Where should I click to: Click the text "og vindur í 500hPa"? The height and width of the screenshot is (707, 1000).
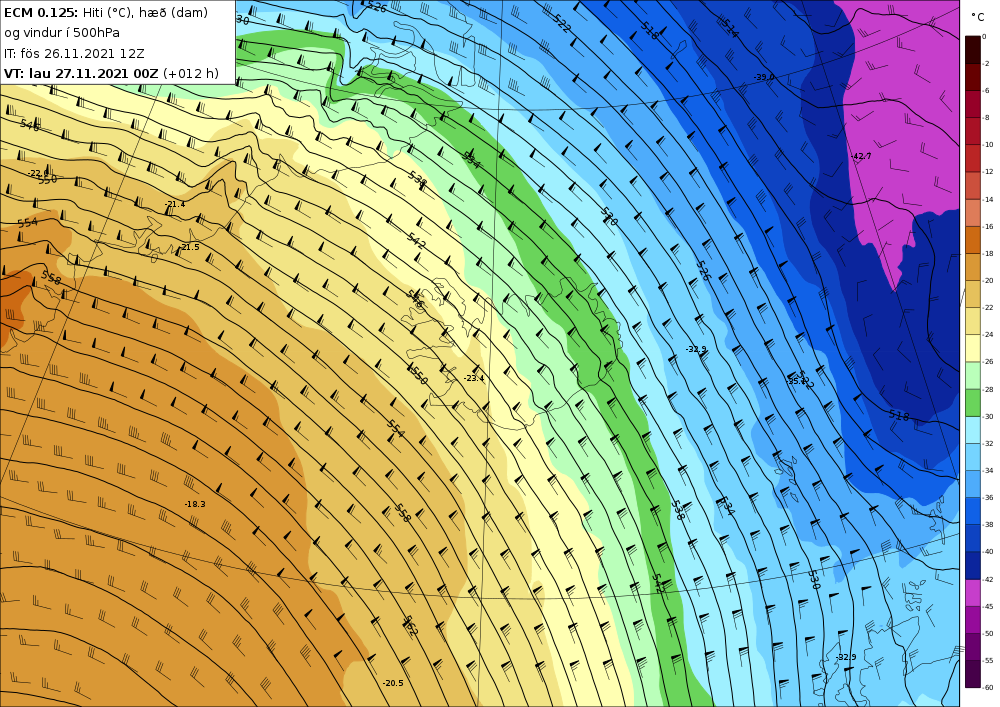(x=62, y=33)
